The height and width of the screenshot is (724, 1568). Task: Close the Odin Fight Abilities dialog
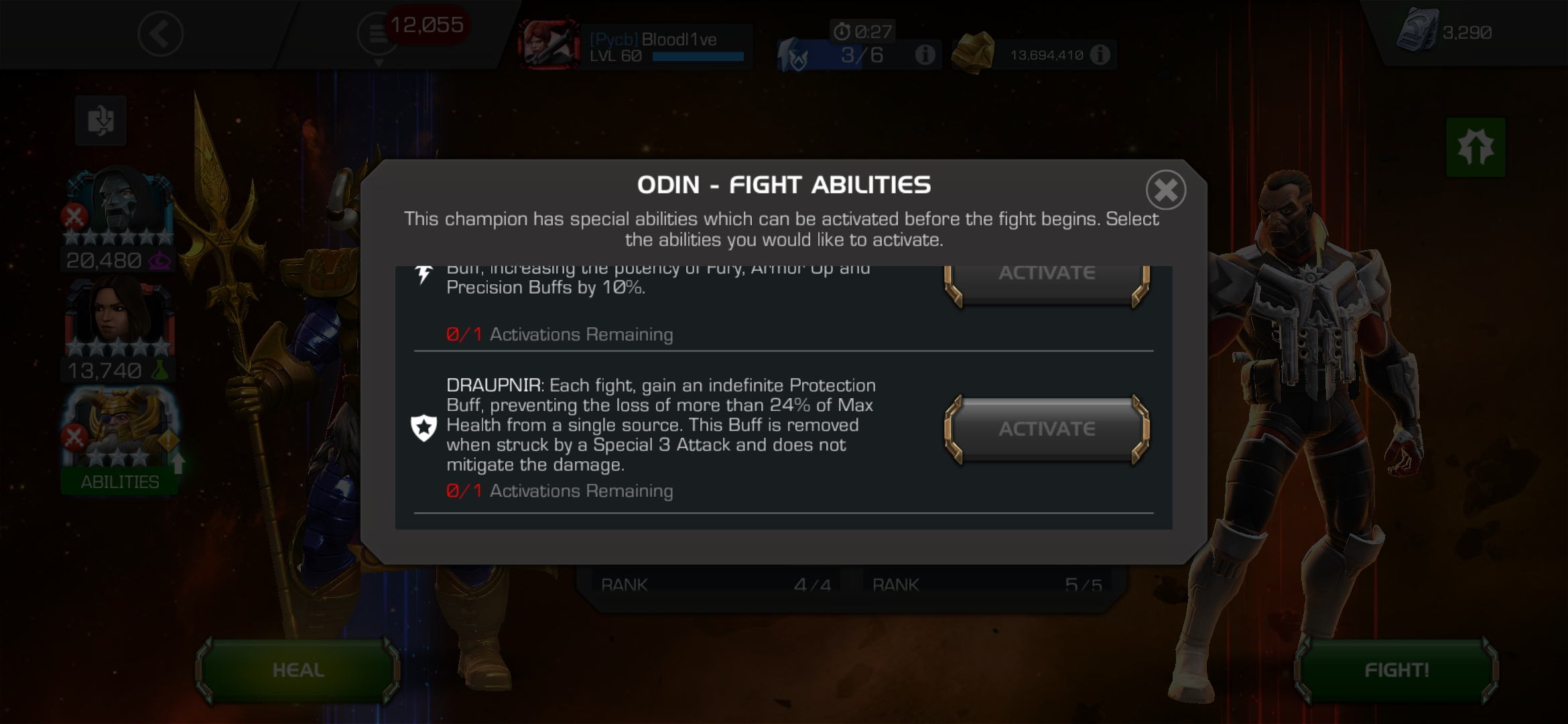coord(1165,190)
